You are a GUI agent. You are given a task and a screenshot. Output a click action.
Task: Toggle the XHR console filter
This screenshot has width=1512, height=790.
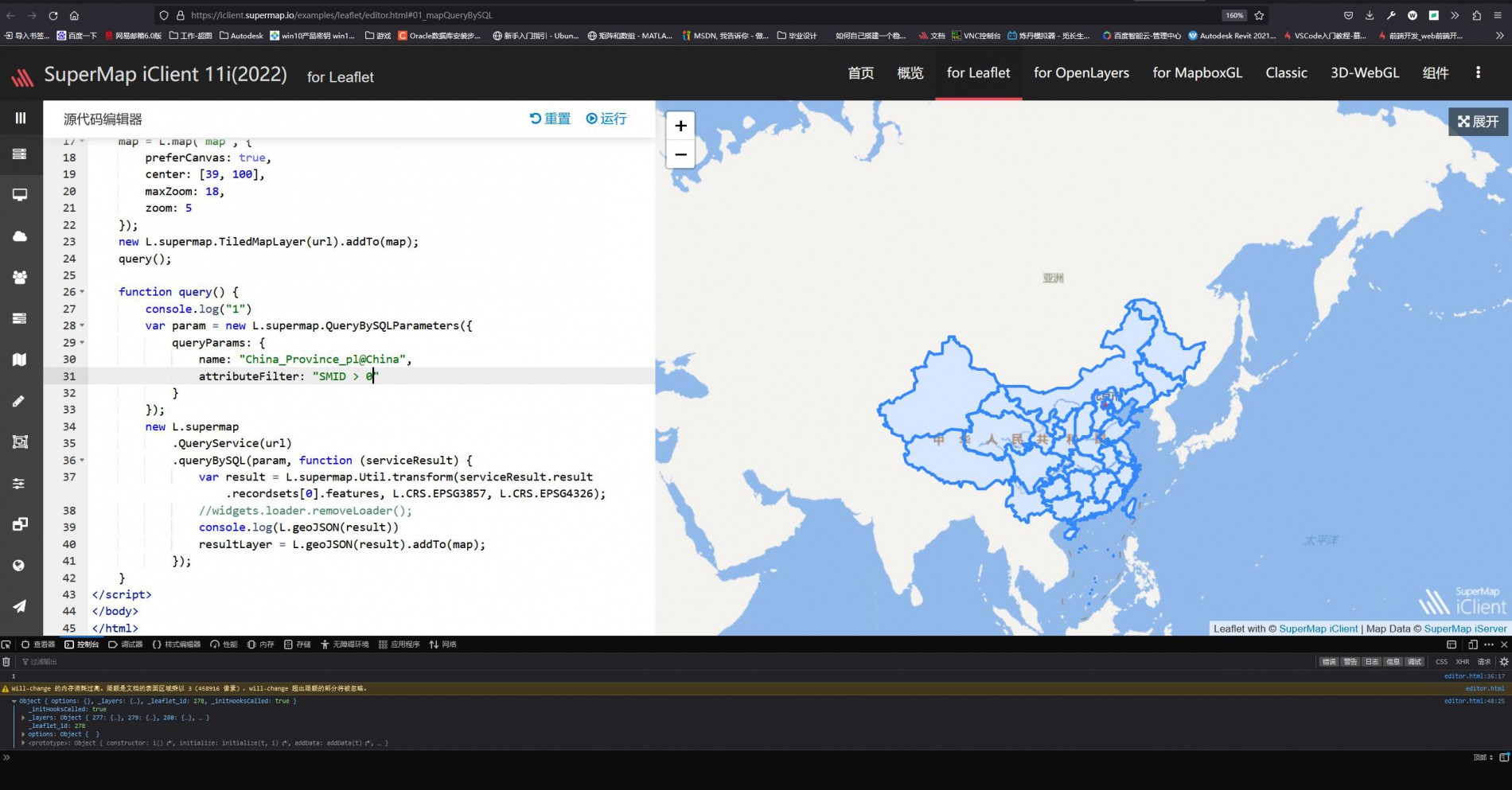click(1463, 662)
